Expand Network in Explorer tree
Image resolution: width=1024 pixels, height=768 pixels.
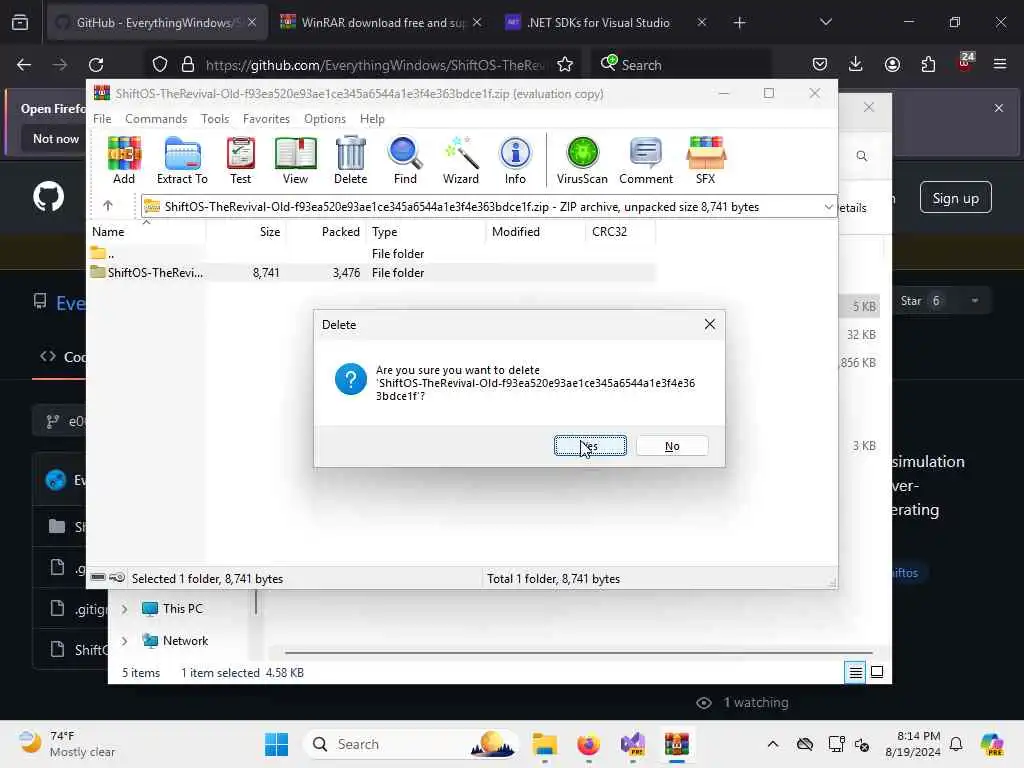(x=125, y=641)
